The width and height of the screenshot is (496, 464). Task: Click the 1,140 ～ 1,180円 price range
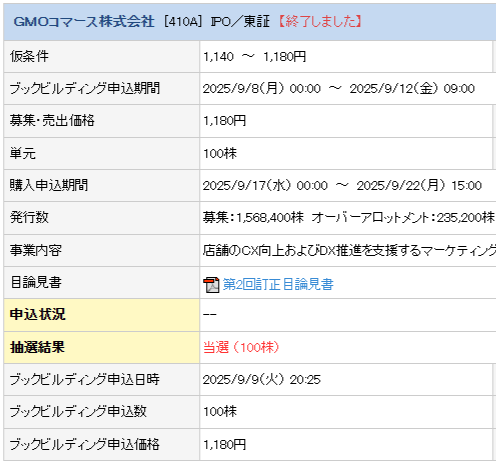pos(254,57)
